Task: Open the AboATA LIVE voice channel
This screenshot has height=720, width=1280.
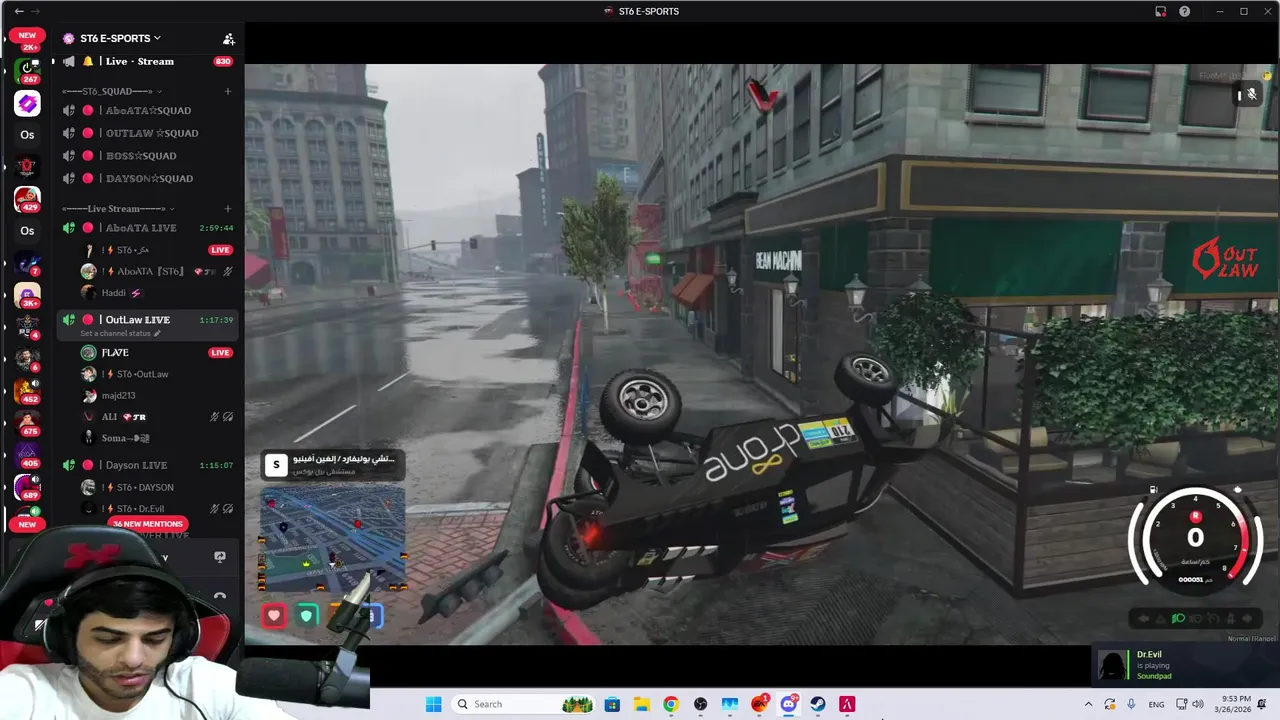Action: click(x=147, y=228)
